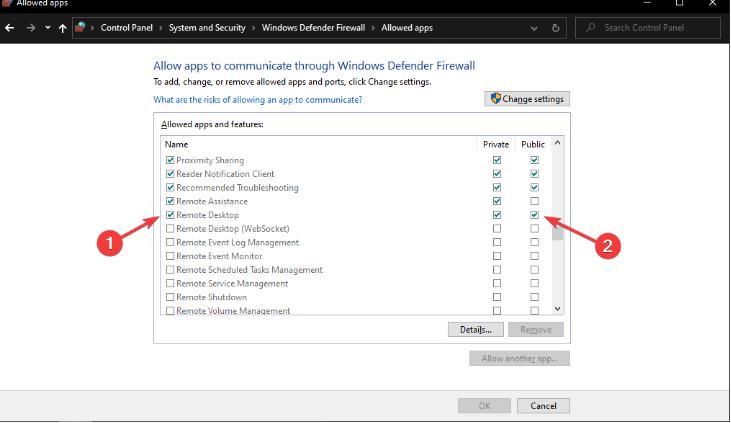Image resolution: width=731 pixels, height=423 pixels.
Task: Click the Name column header
Action: click(177, 145)
